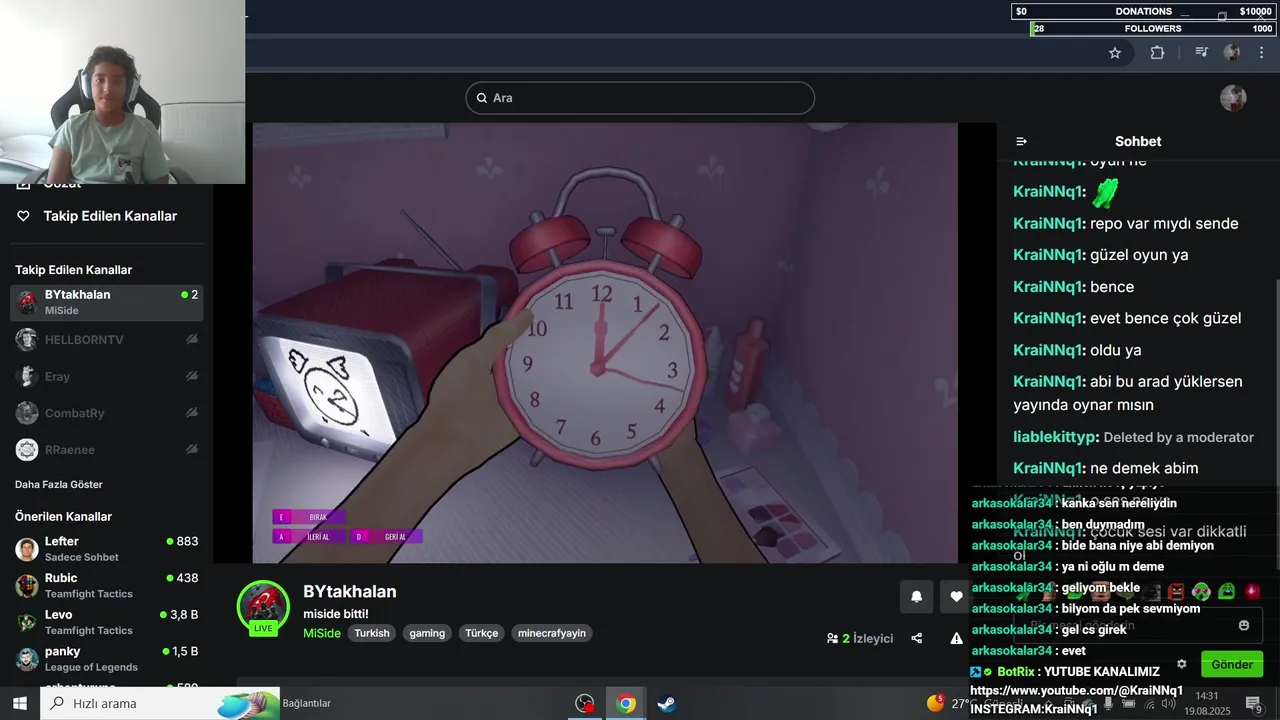Screen dimensions: 1280x720
Task: Click the BYtakhalan streamer avatar with LIVE badge
Action: coord(263,607)
